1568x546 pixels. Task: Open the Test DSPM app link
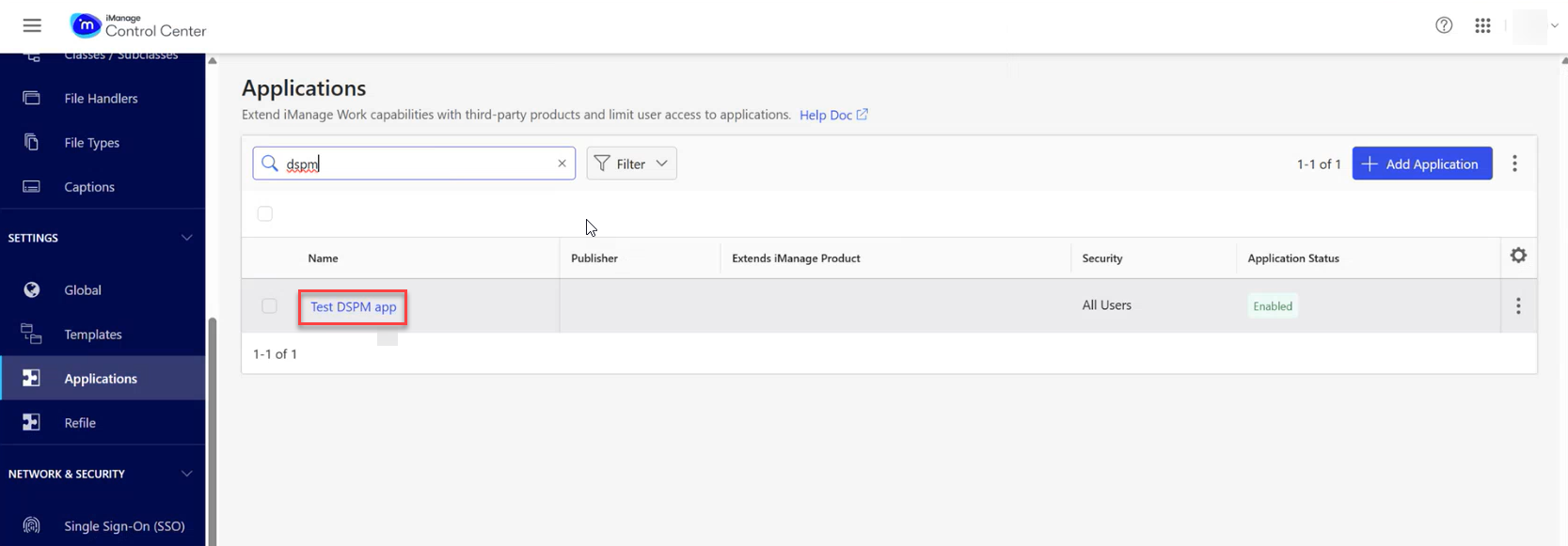[353, 307]
